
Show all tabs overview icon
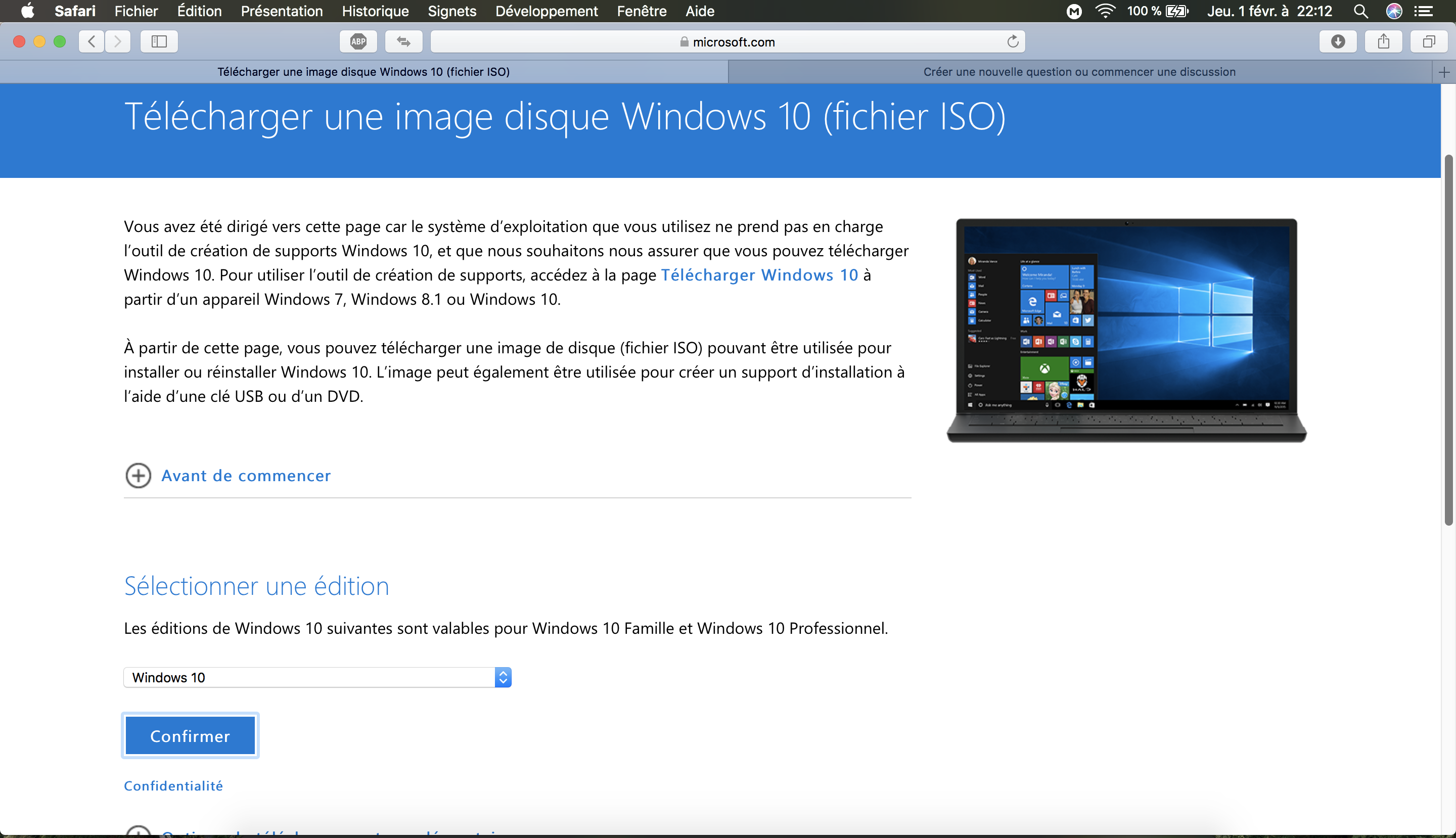click(1429, 41)
